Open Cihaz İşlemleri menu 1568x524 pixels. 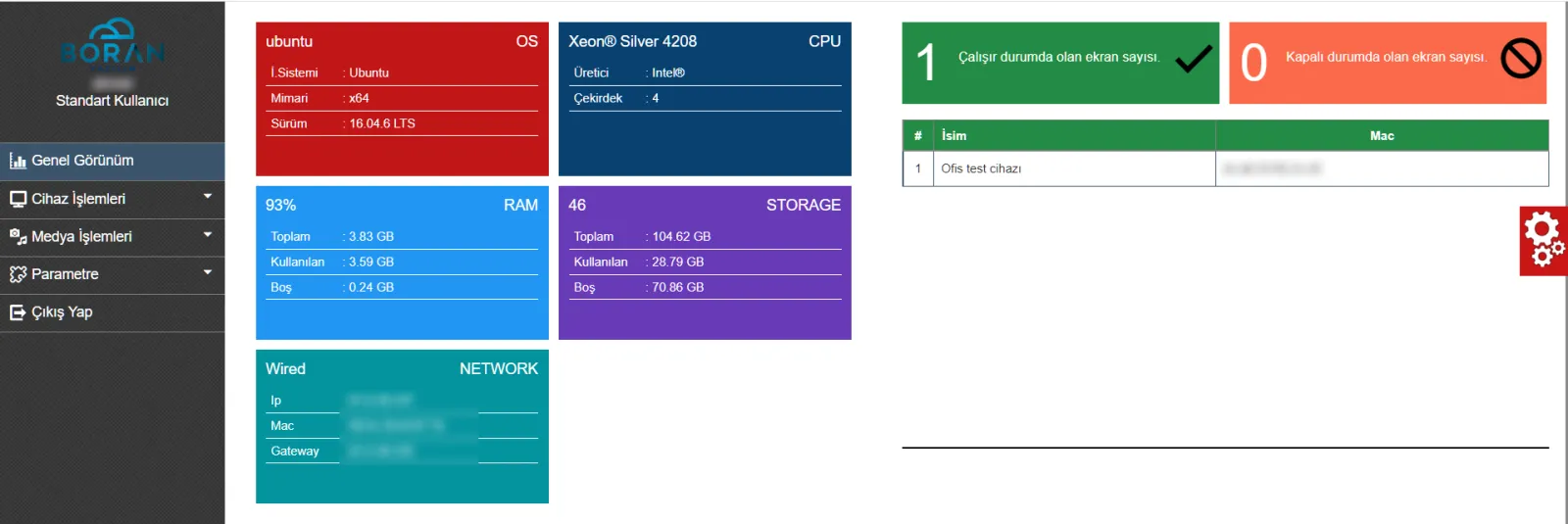112,199
